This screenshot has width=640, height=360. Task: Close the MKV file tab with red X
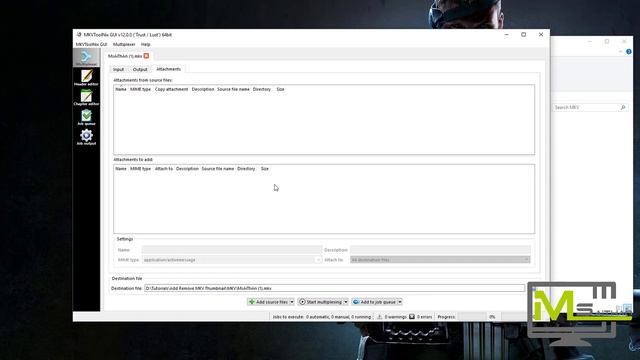pyautogui.click(x=146, y=56)
